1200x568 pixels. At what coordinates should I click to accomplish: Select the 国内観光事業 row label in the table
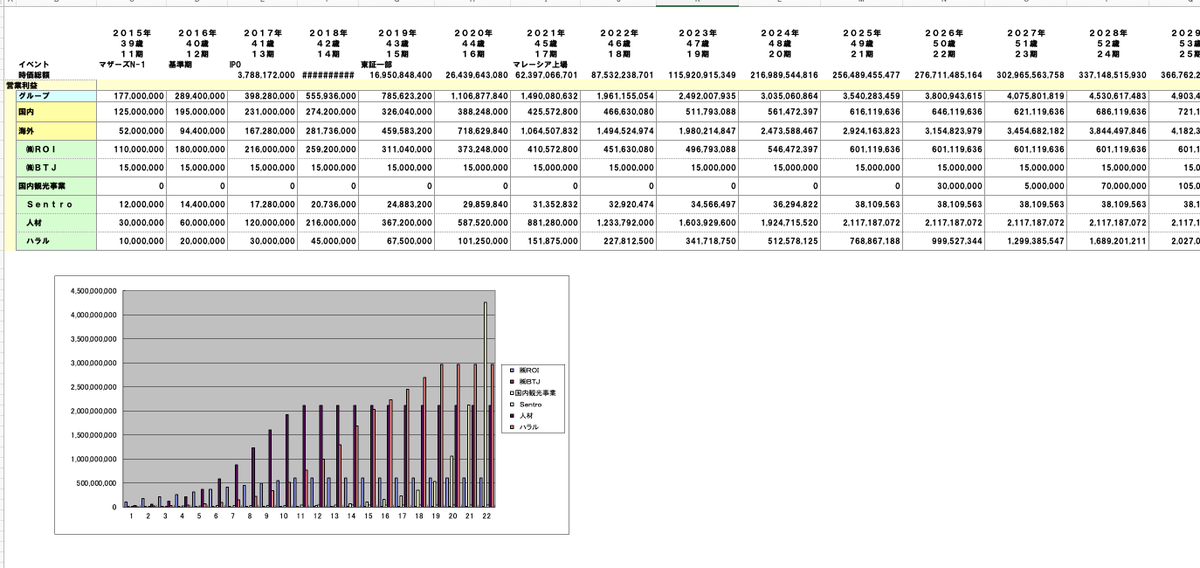[x=54, y=185]
